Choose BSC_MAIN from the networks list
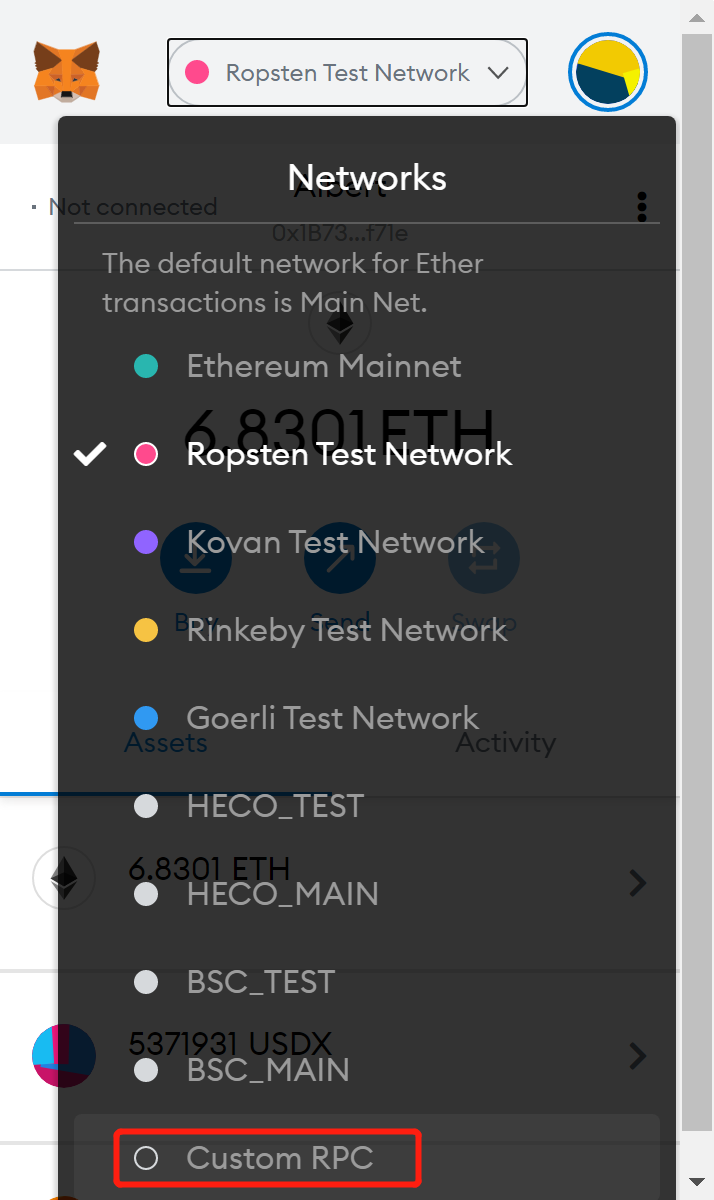Viewport: 714px width, 1200px height. (268, 1070)
